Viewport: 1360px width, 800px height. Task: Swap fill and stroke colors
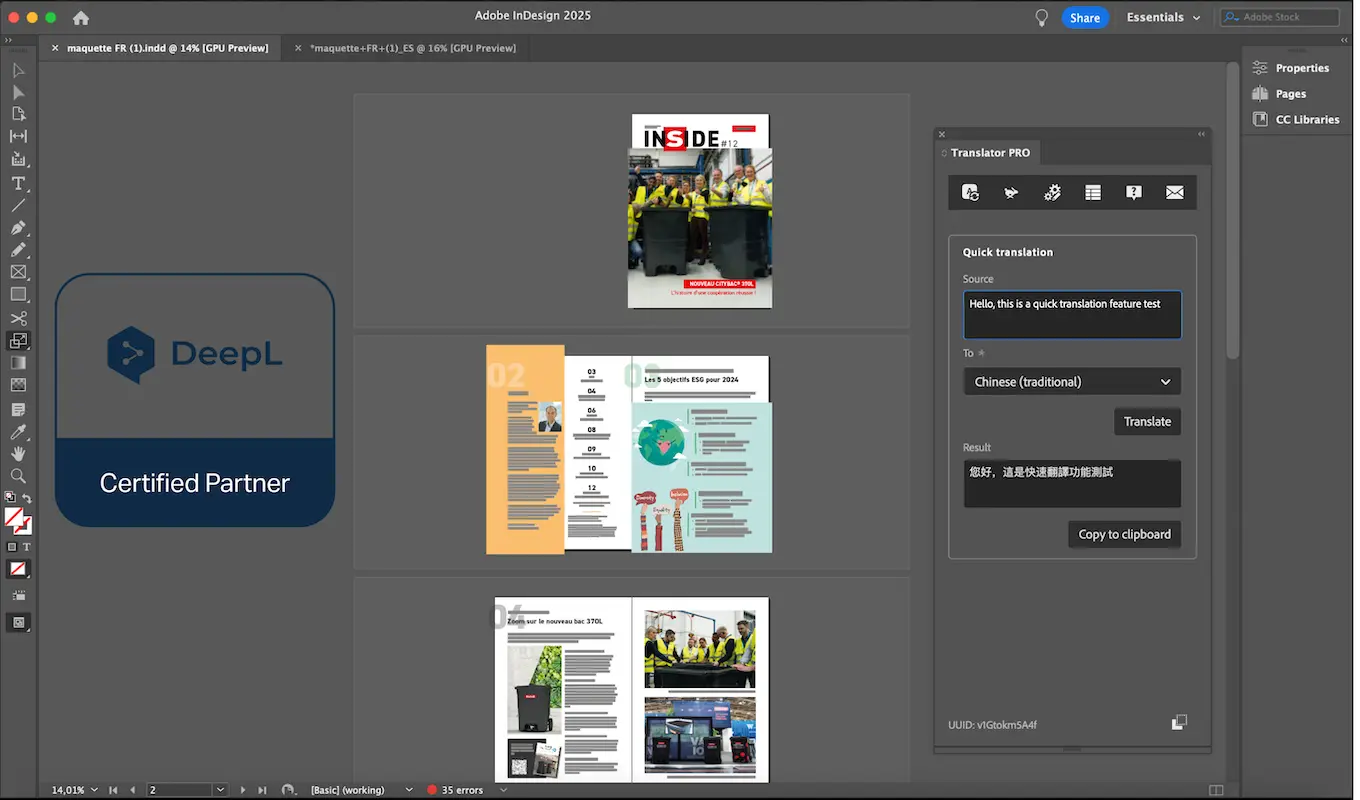(x=27, y=497)
